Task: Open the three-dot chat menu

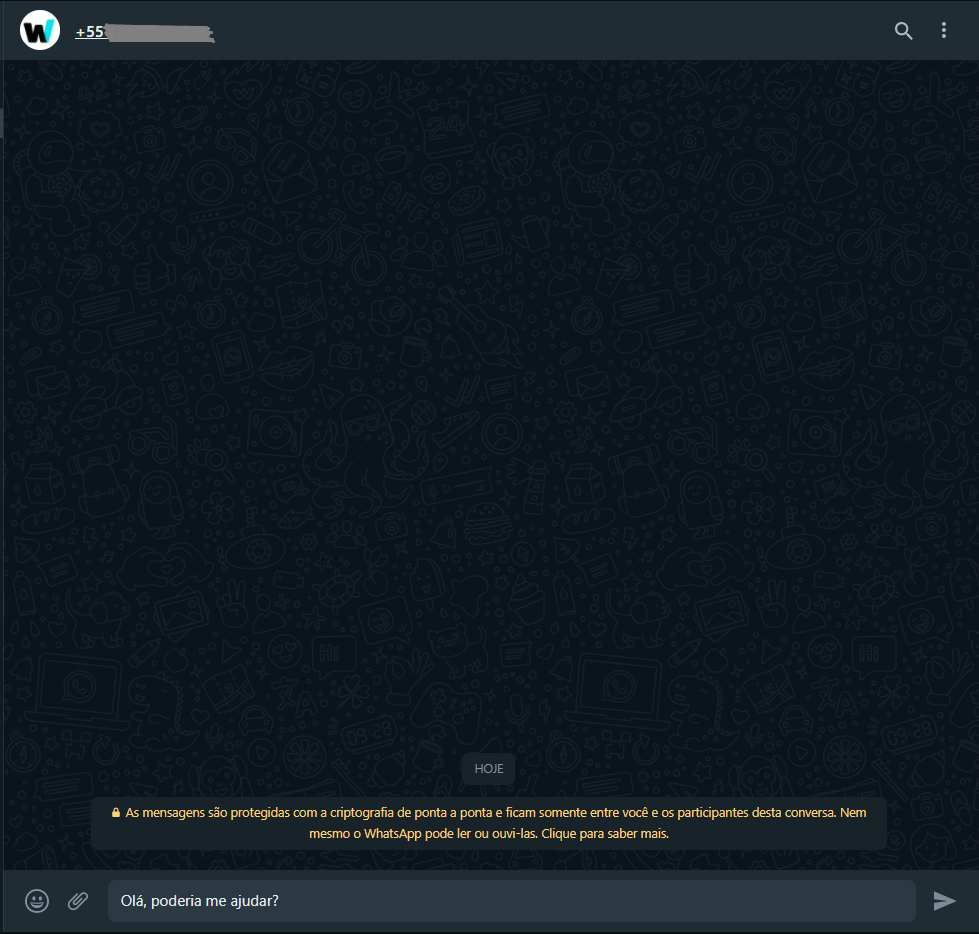Action: click(x=943, y=31)
